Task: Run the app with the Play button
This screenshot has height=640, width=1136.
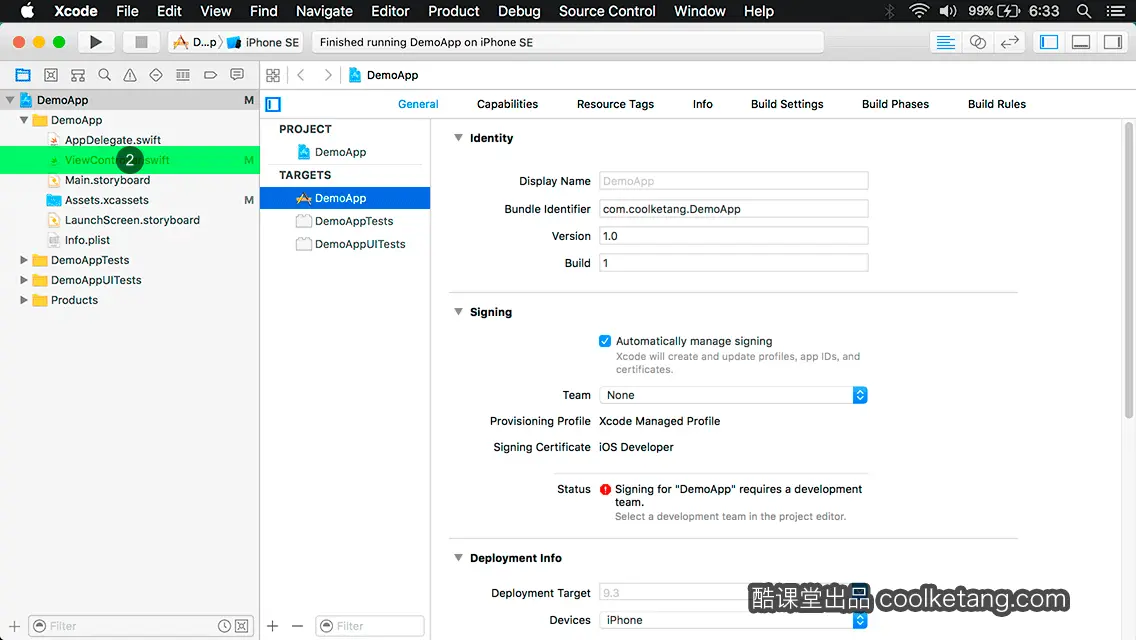Action: tap(95, 42)
